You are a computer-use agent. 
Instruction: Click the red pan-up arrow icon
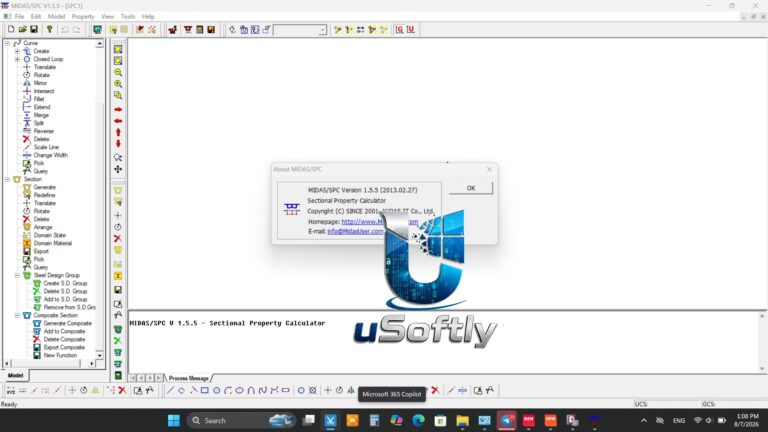[118, 132]
